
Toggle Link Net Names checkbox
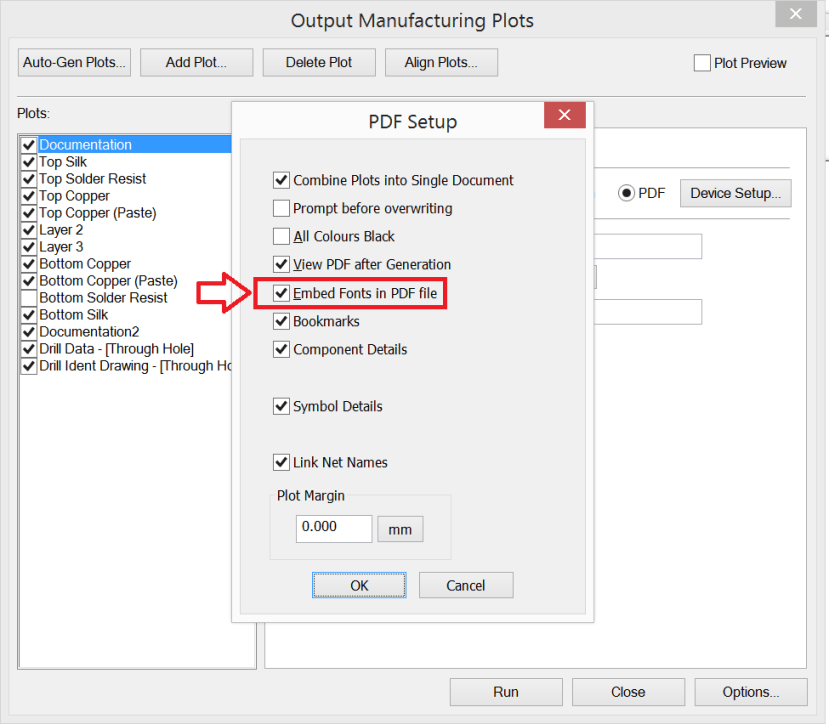(x=281, y=463)
